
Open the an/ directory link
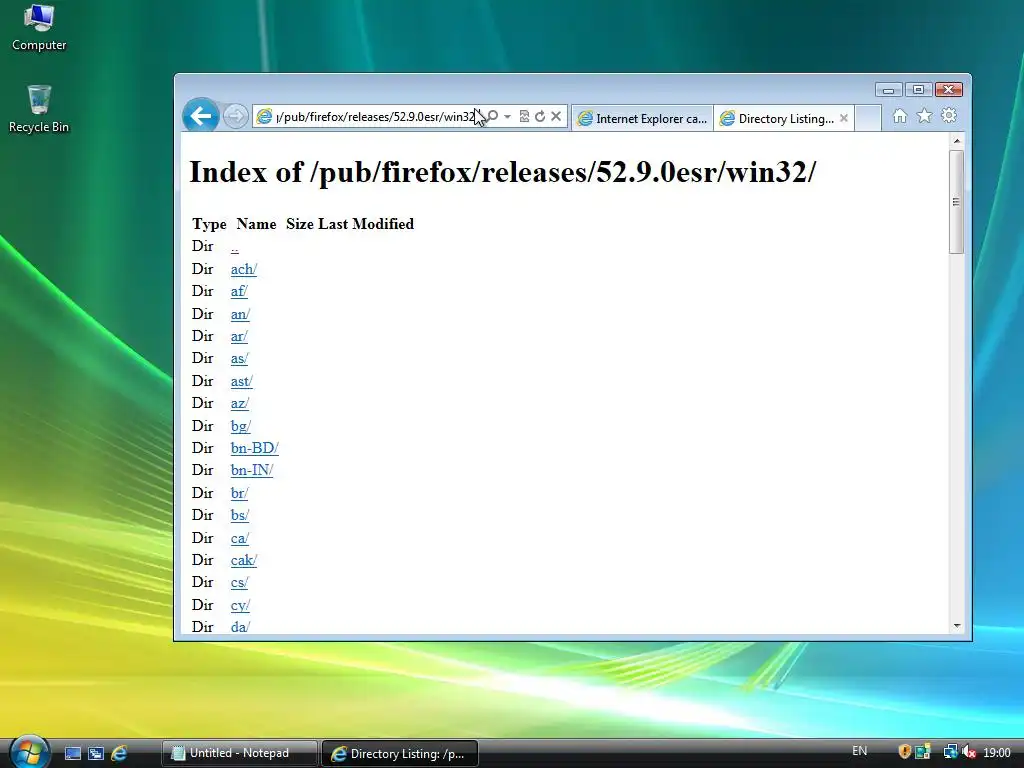click(x=240, y=314)
